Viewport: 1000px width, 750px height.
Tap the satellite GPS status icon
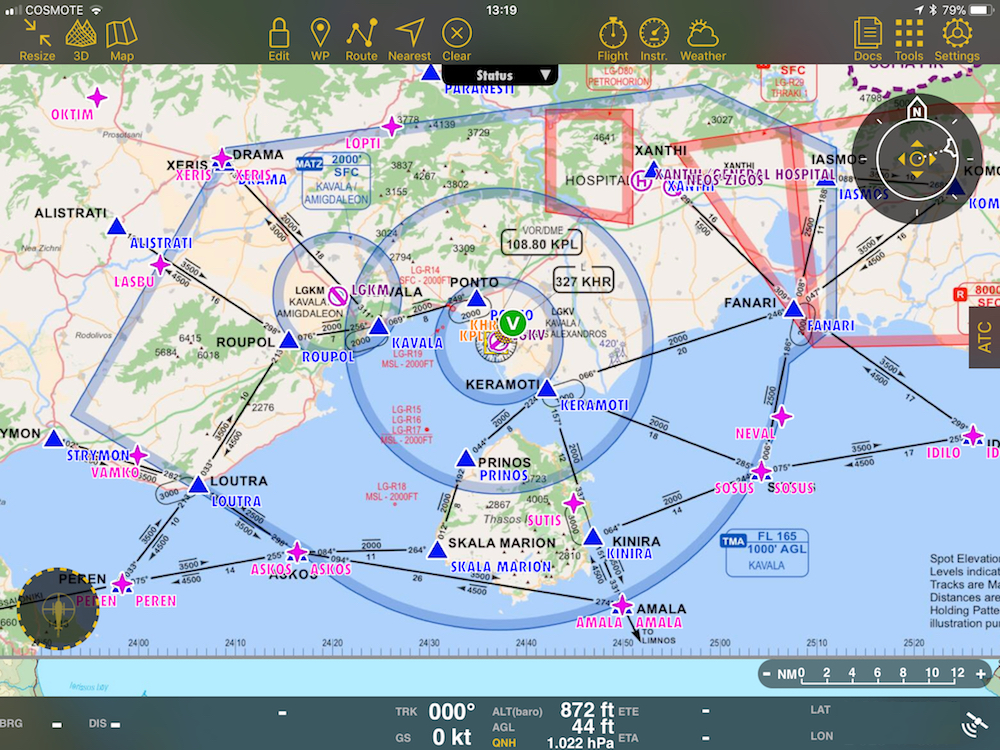point(974,724)
